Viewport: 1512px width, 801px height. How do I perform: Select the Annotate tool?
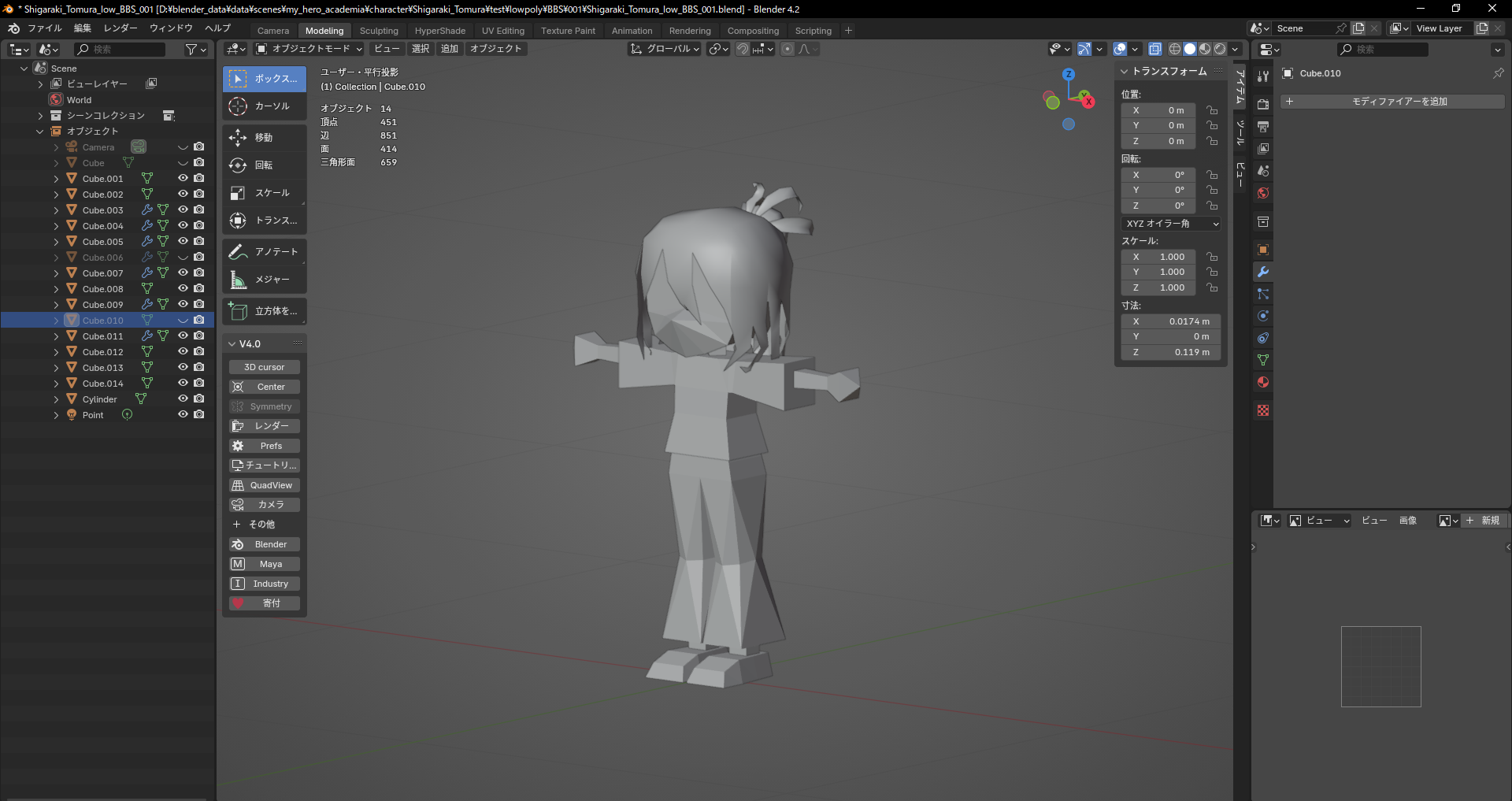point(265,252)
